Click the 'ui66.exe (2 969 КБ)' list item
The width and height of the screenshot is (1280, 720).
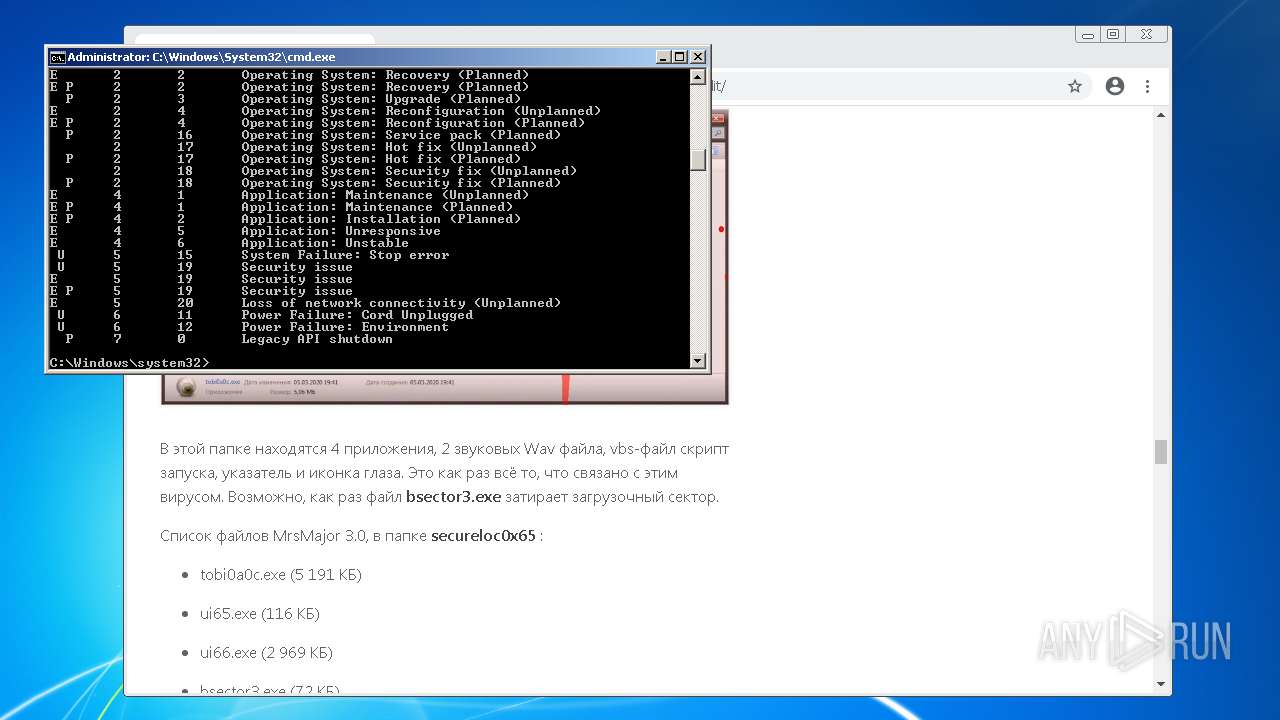click(x=266, y=653)
